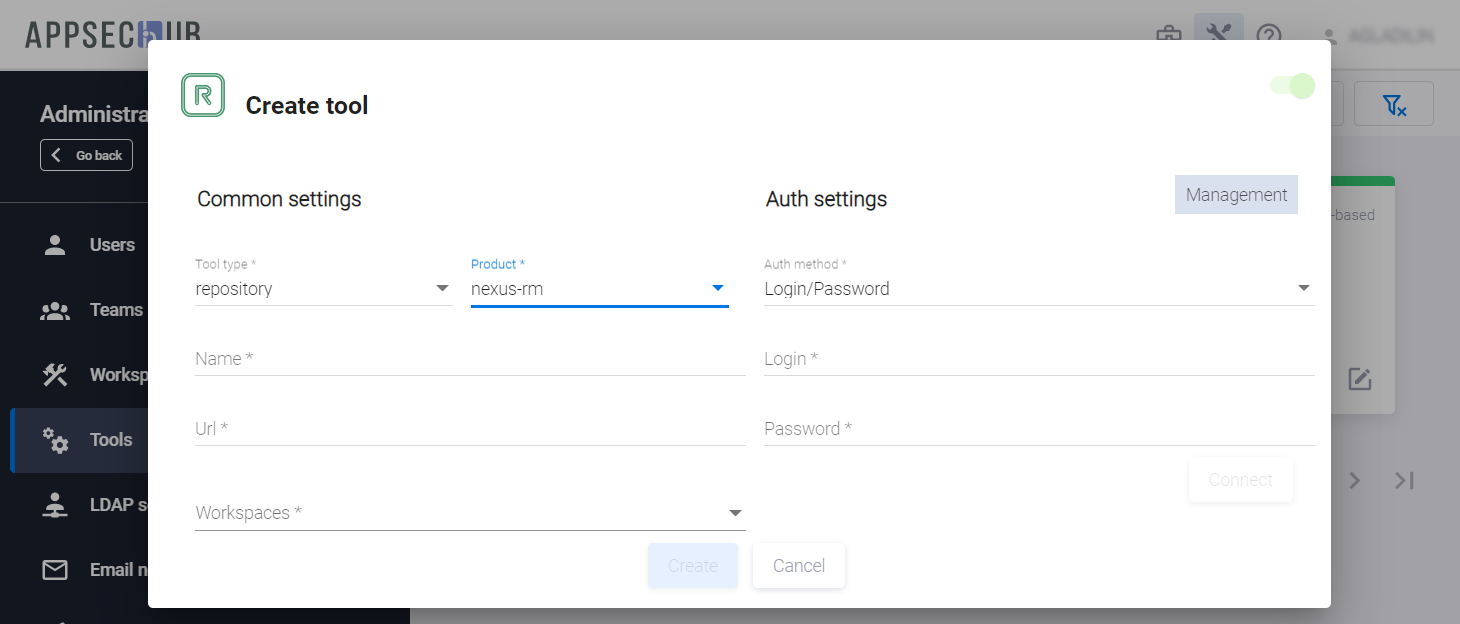Select Tools in the administration sidebar
Image resolution: width=1460 pixels, height=624 pixels.
tap(110, 440)
